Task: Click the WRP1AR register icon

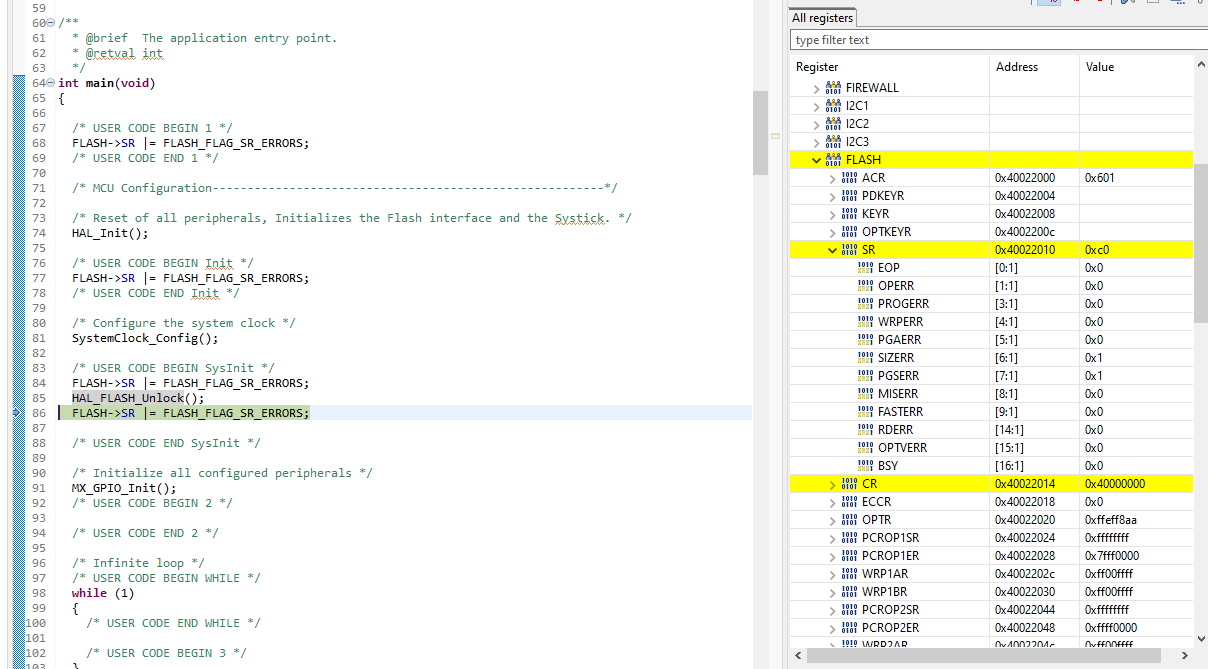Action: 848,573
